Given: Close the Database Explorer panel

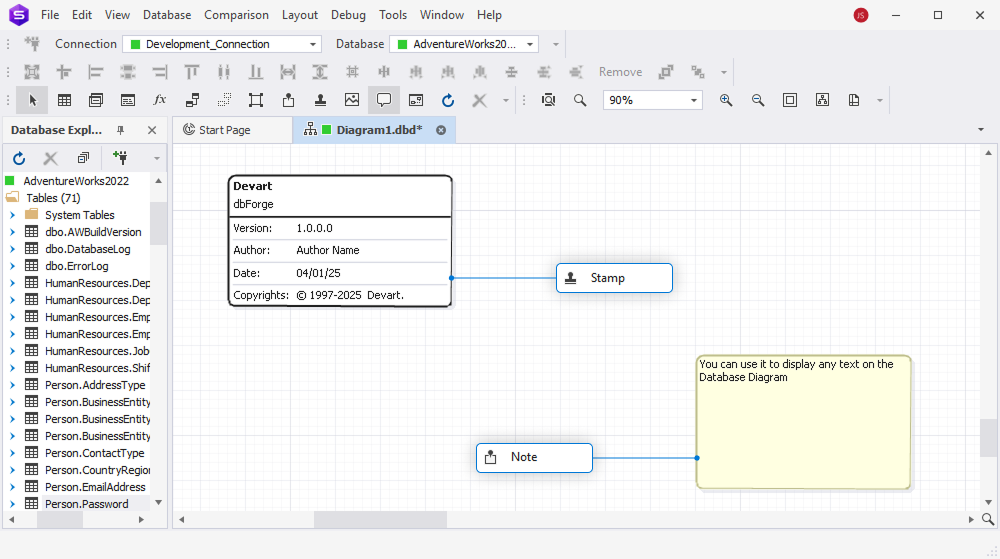Looking at the screenshot, I should pos(152,130).
